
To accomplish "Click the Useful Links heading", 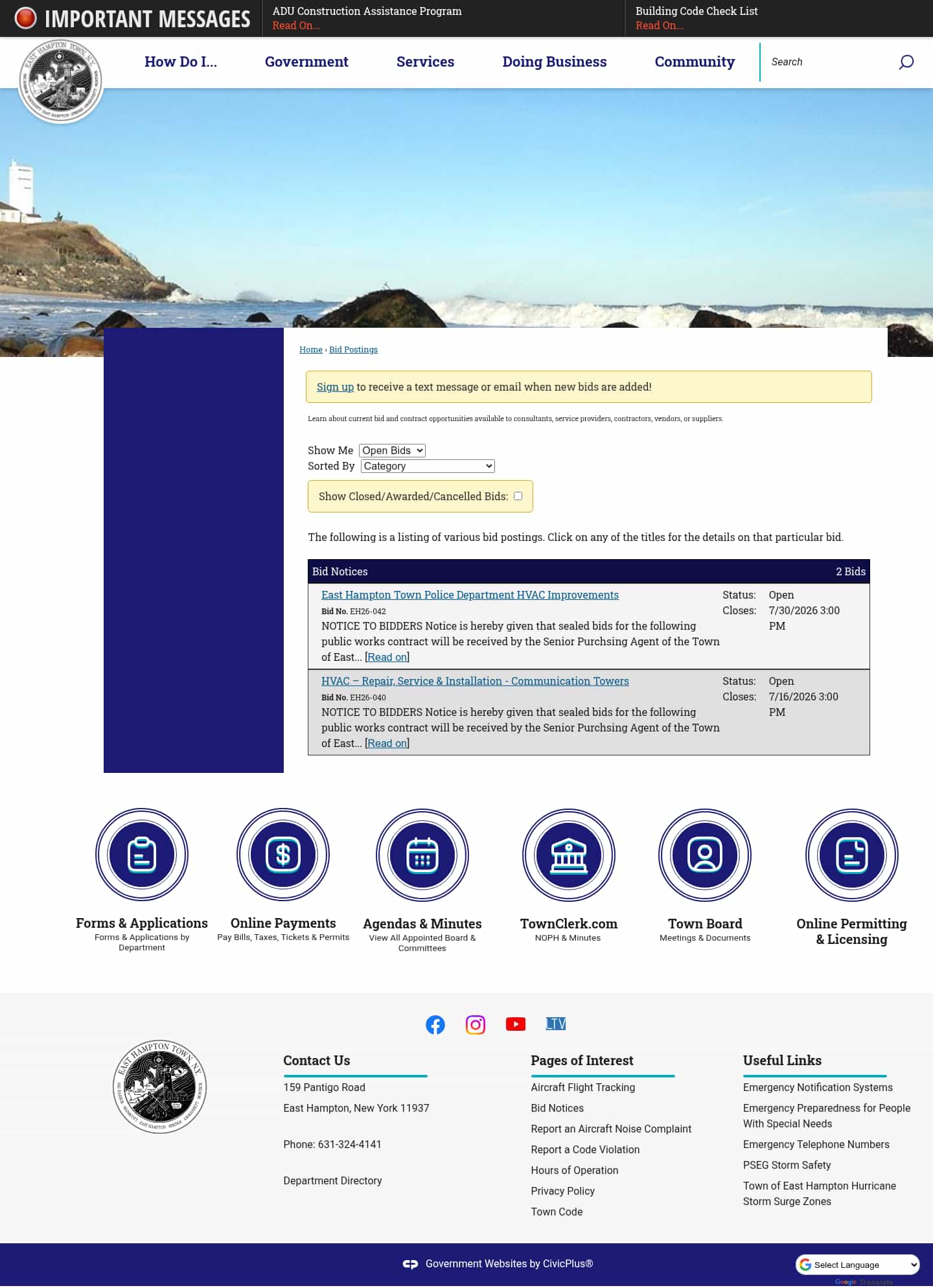I will pos(782,1061).
